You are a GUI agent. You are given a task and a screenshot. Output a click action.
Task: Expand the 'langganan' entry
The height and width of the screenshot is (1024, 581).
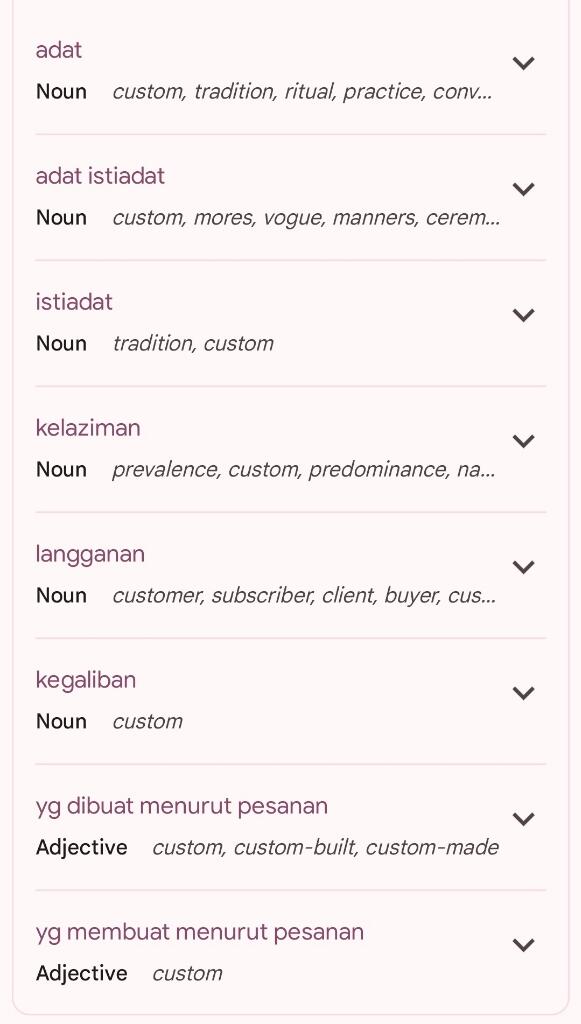pos(523,566)
